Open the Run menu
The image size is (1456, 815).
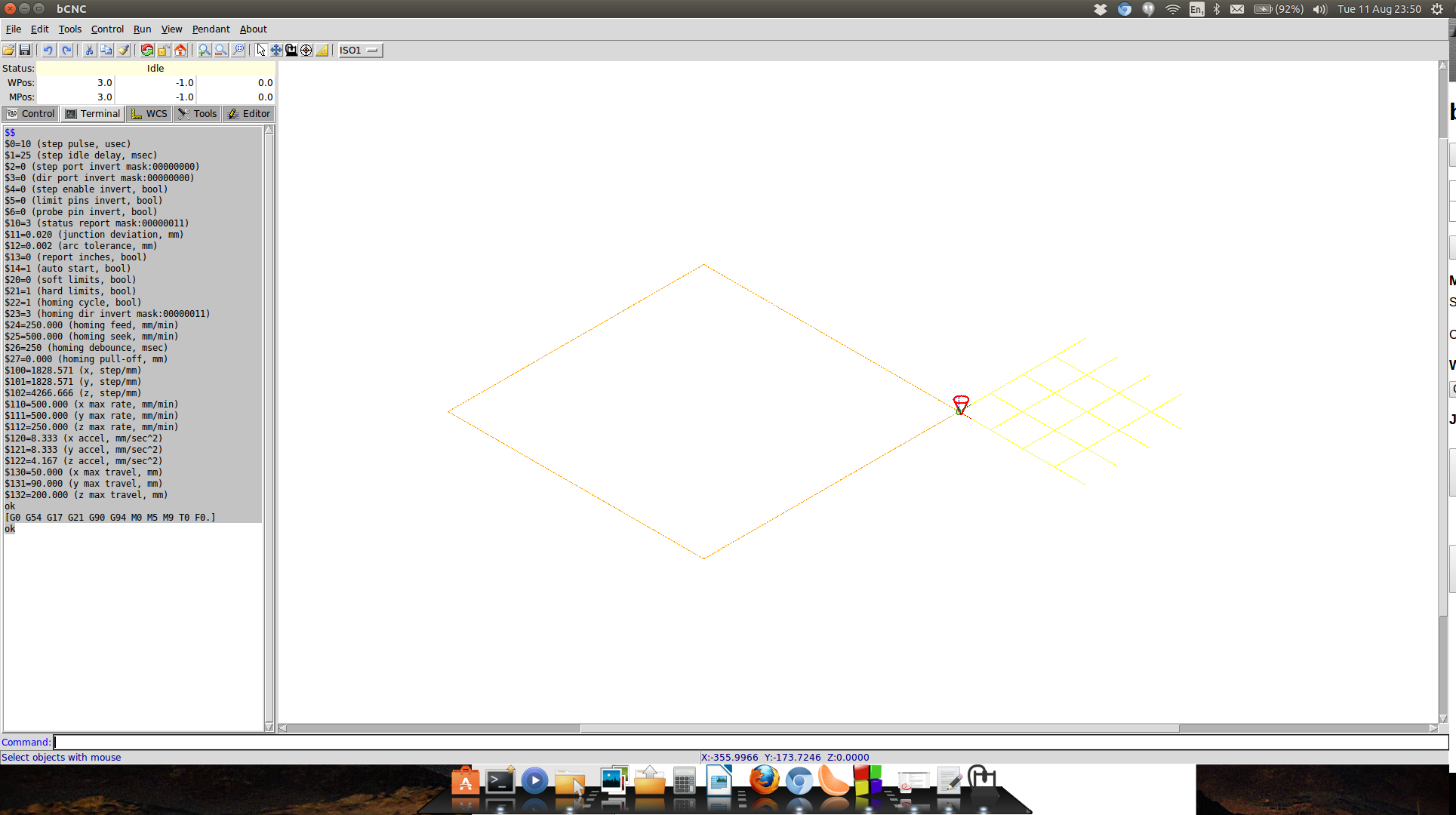click(142, 29)
